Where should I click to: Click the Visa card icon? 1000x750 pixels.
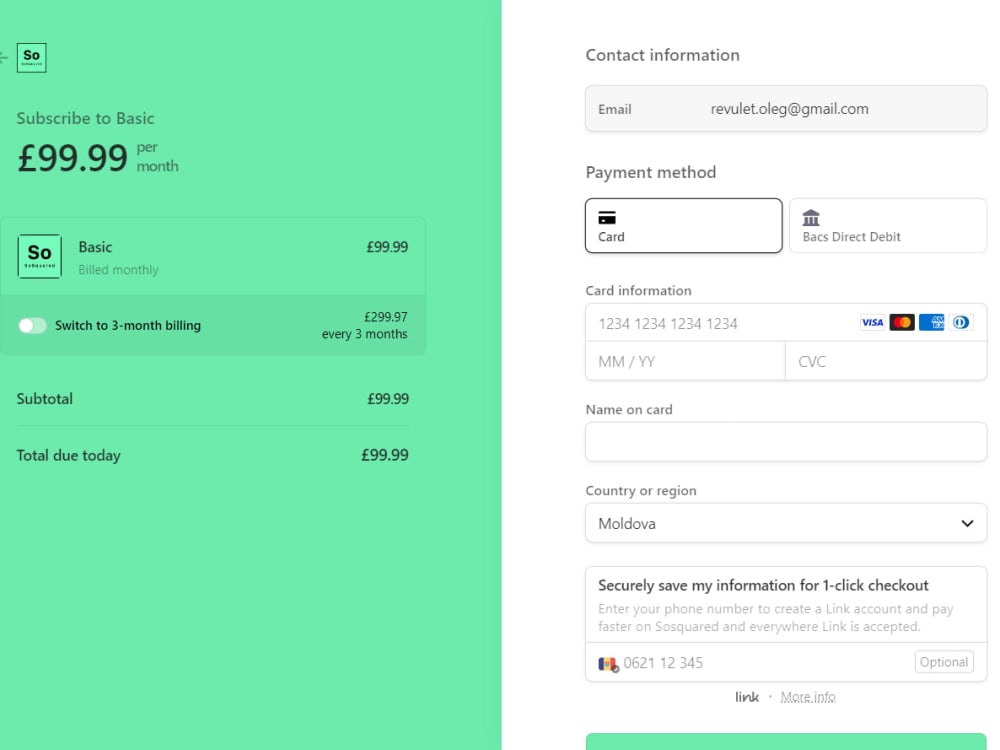pos(872,323)
